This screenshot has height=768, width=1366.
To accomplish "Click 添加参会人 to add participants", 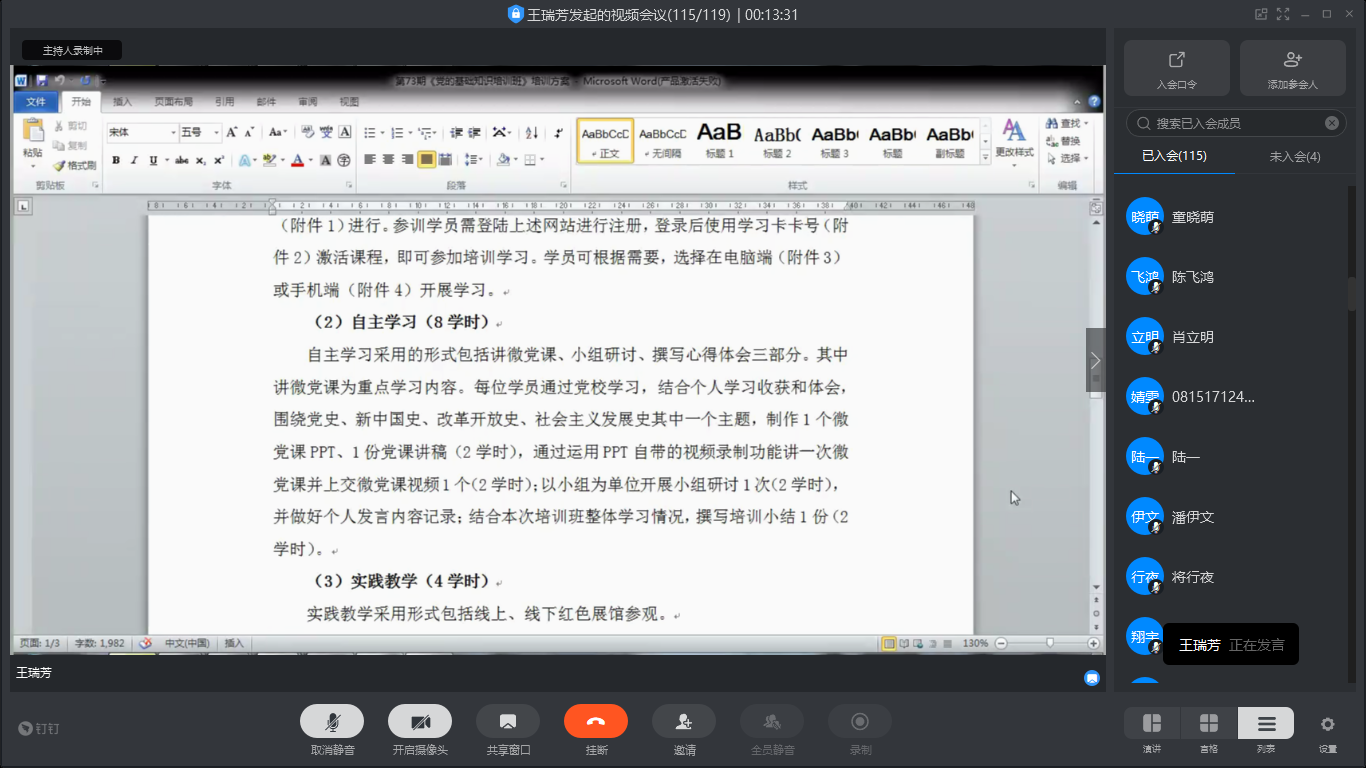I will click(1292, 68).
